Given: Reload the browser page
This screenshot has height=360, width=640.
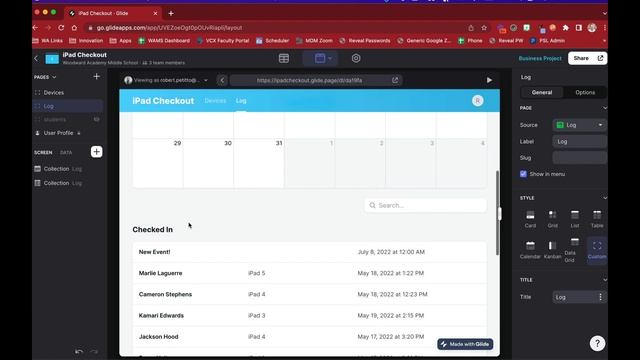Looking at the screenshot, I should (61, 28).
